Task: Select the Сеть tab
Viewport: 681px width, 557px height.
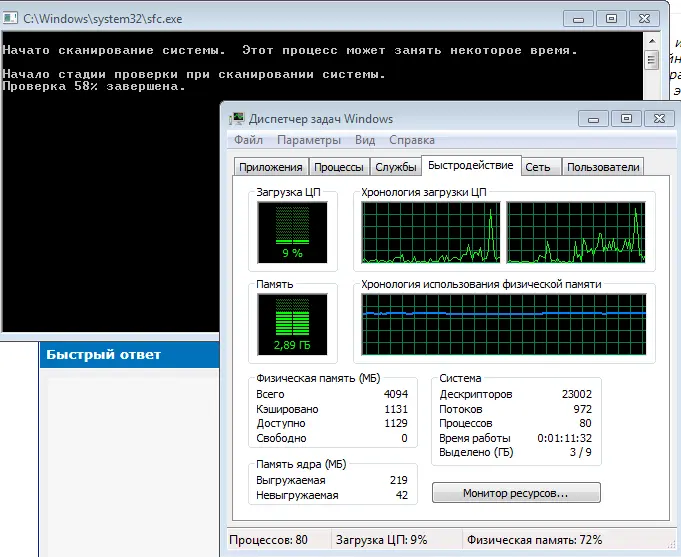Action: (x=537, y=167)
